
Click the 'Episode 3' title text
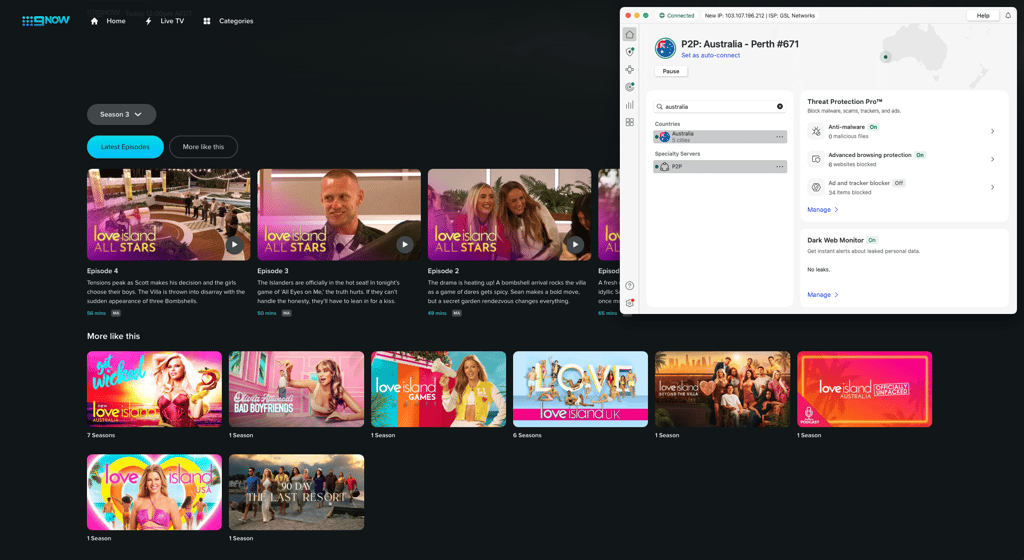pyautogui.click(x=272, y=271)
